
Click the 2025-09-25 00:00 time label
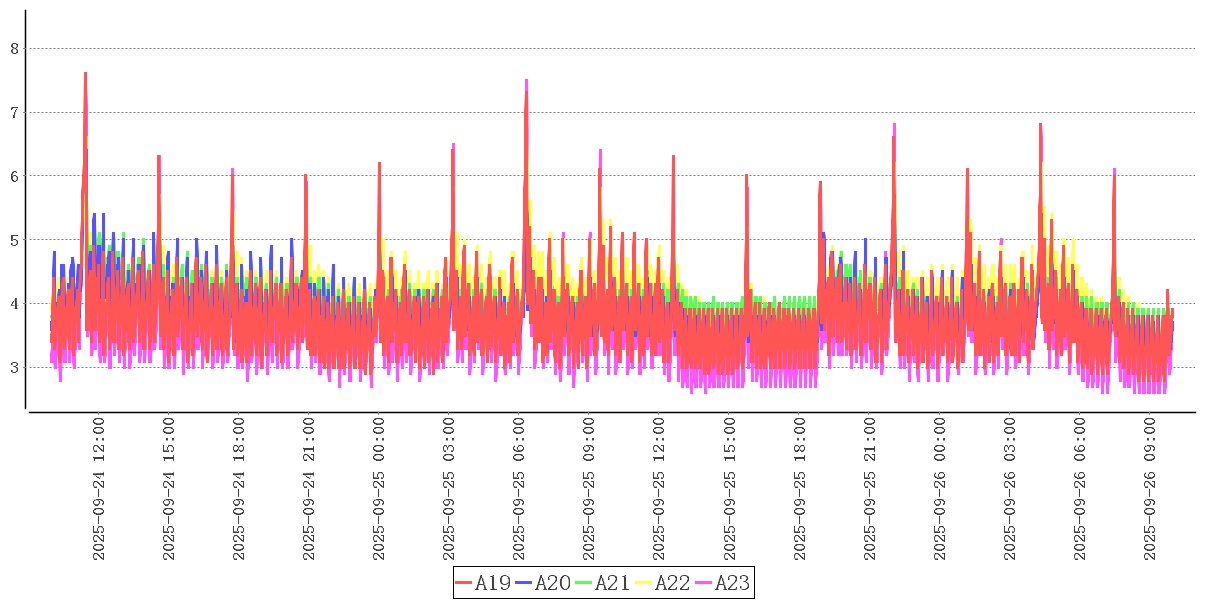click(x=379, y=490)
